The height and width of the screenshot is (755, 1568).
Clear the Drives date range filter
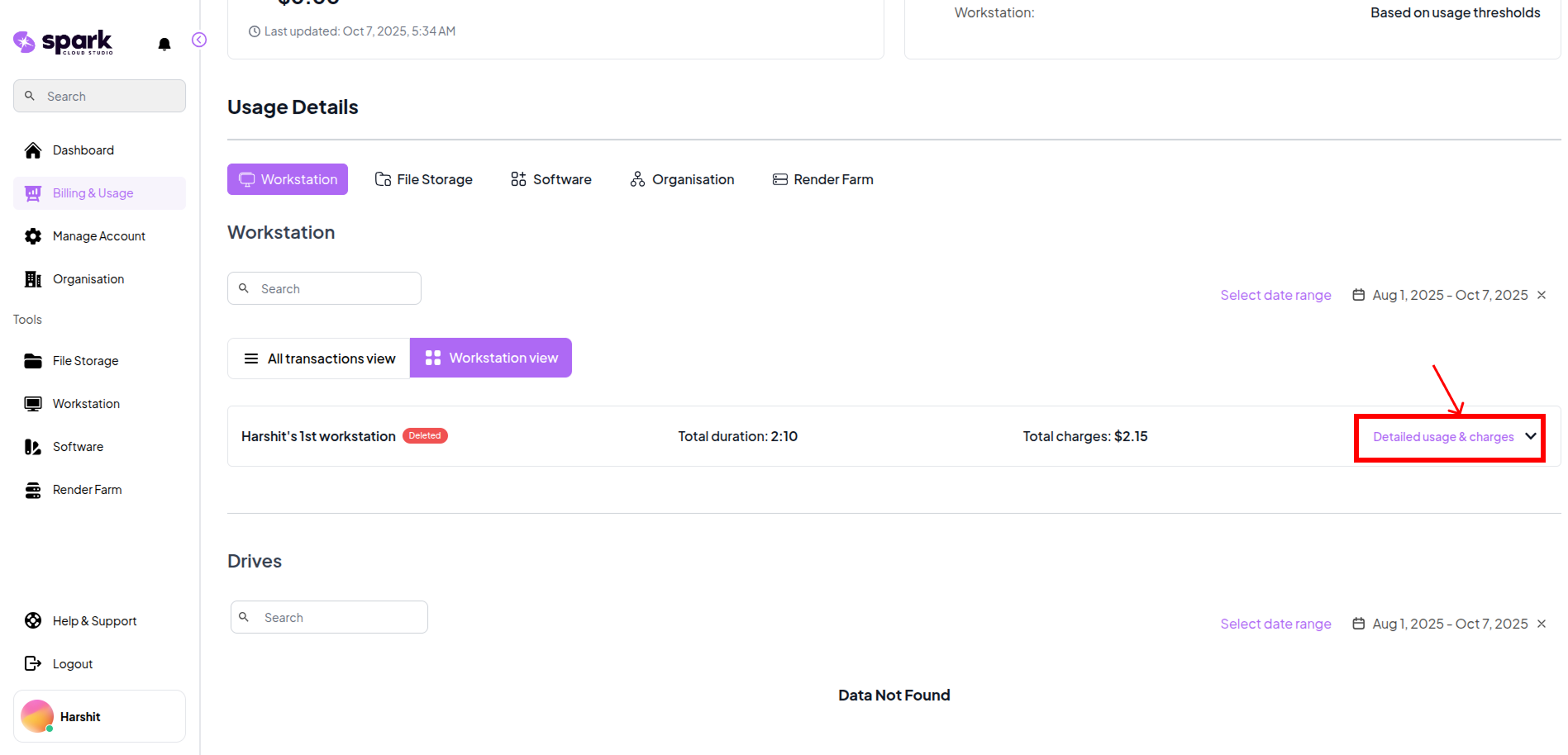click(x=1542, y=624)
